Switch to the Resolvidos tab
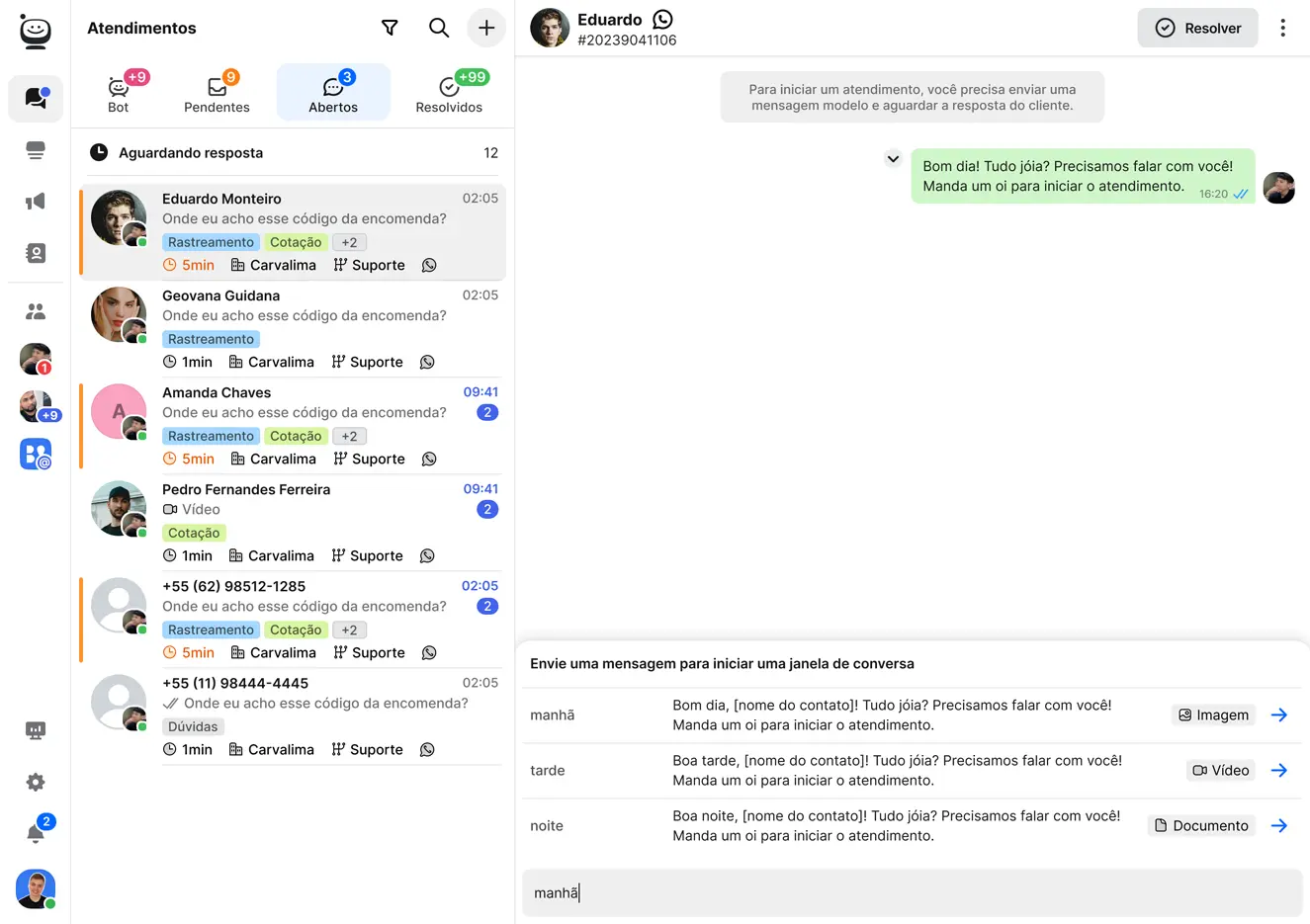Image resolution: width=1310 pixels, height=924 pixels. pyautogui.click(x=449, y=93)
